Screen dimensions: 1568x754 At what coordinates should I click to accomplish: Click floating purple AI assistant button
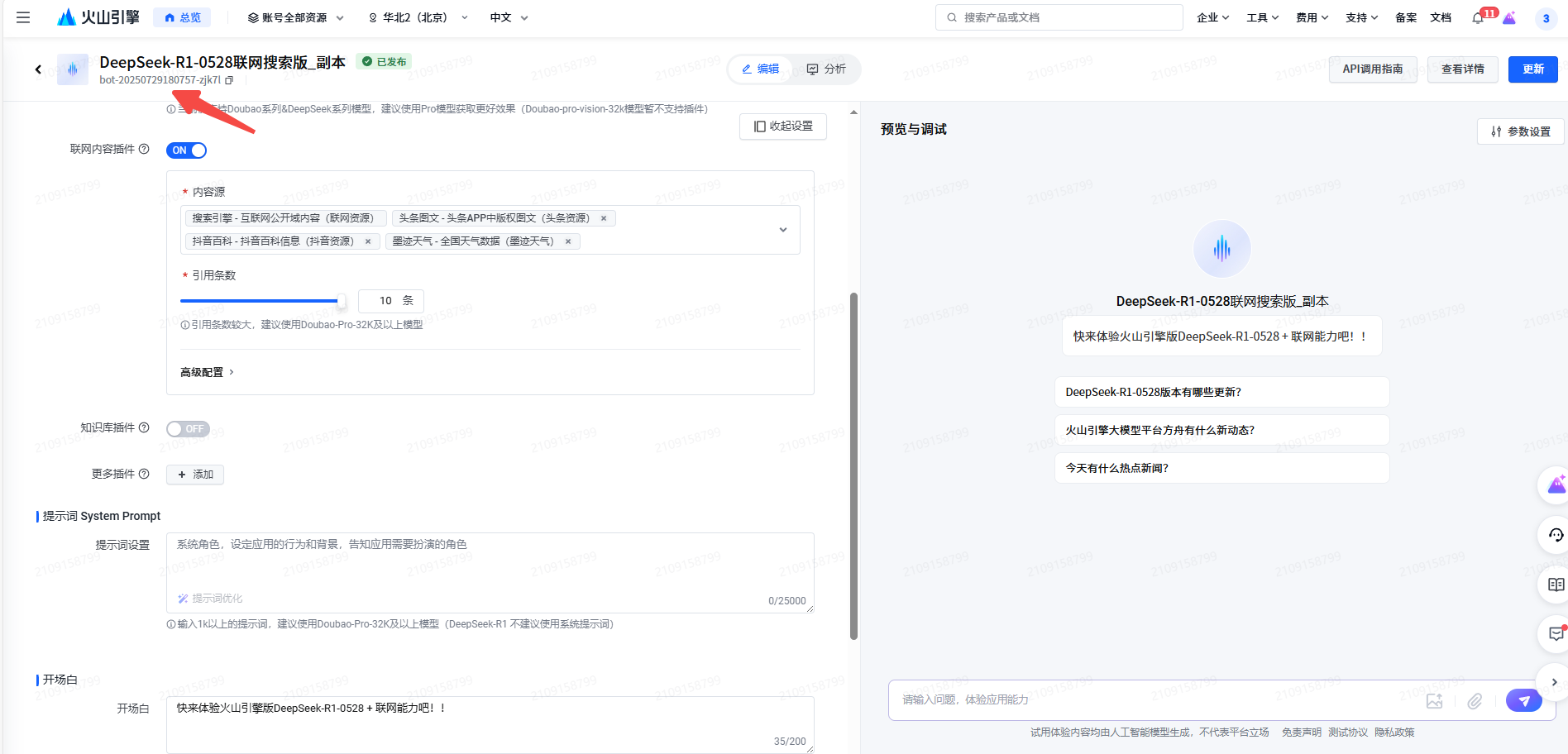tap(1556, 485)
